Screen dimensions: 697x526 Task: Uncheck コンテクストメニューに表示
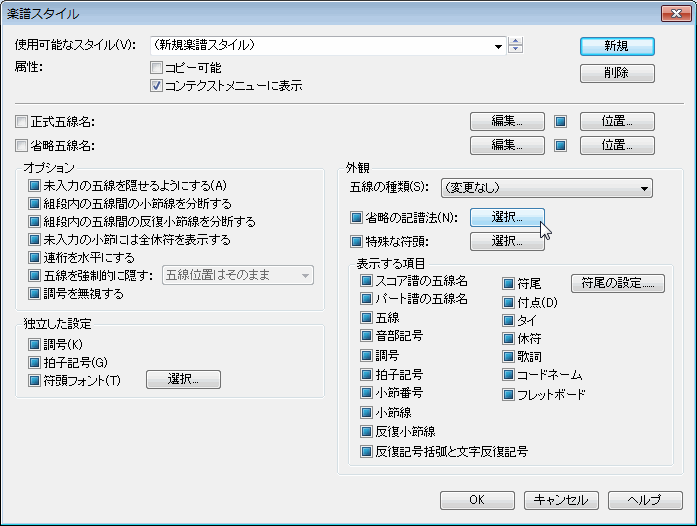pos(156,85)
